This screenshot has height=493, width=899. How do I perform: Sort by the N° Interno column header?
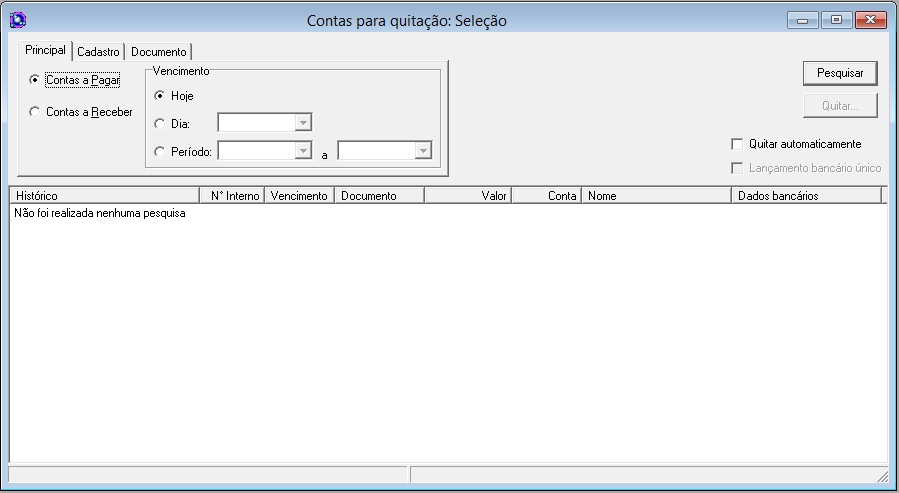(x=232, y=195)
